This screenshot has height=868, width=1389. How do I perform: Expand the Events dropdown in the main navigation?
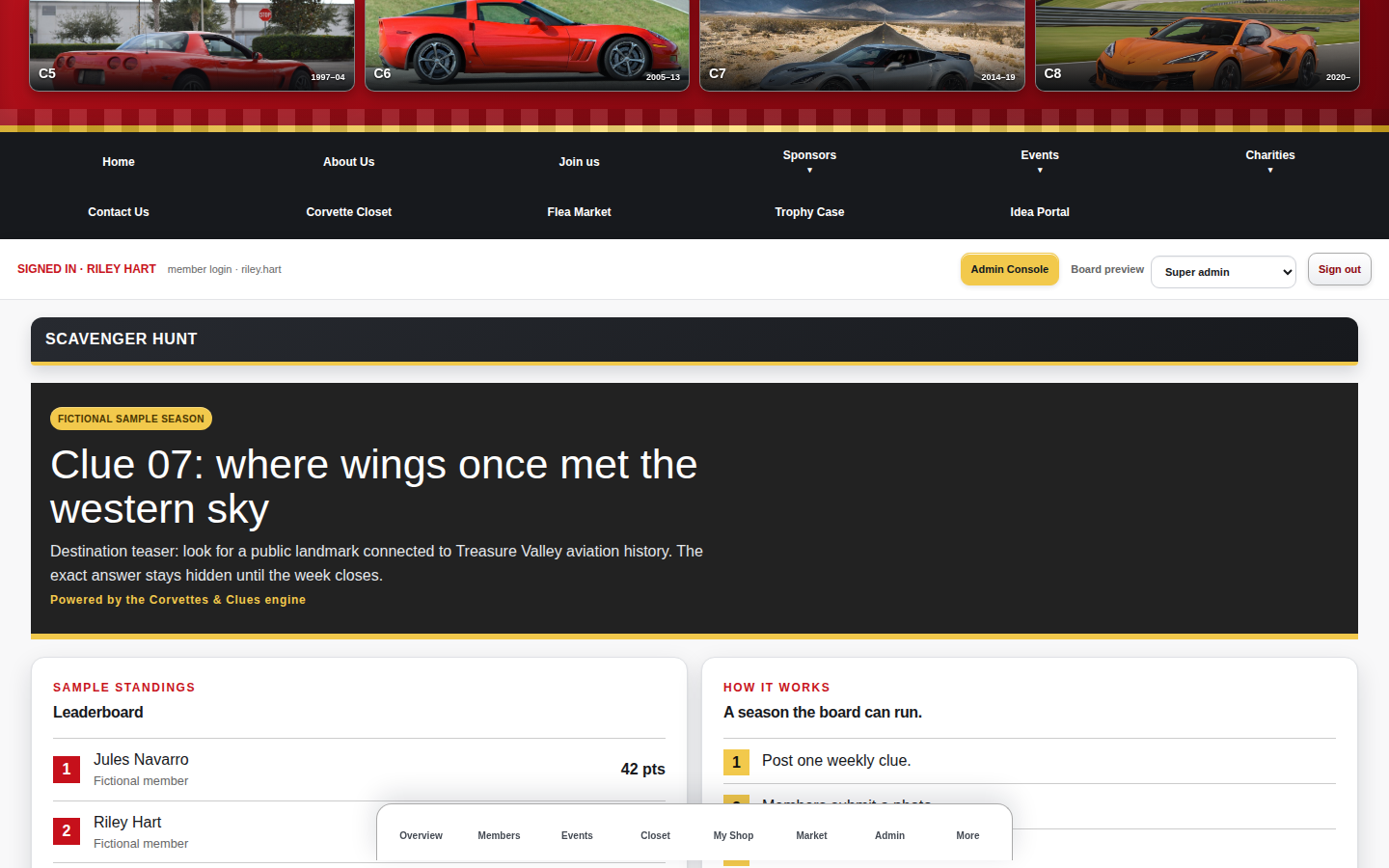click(x=1040, y=161)
